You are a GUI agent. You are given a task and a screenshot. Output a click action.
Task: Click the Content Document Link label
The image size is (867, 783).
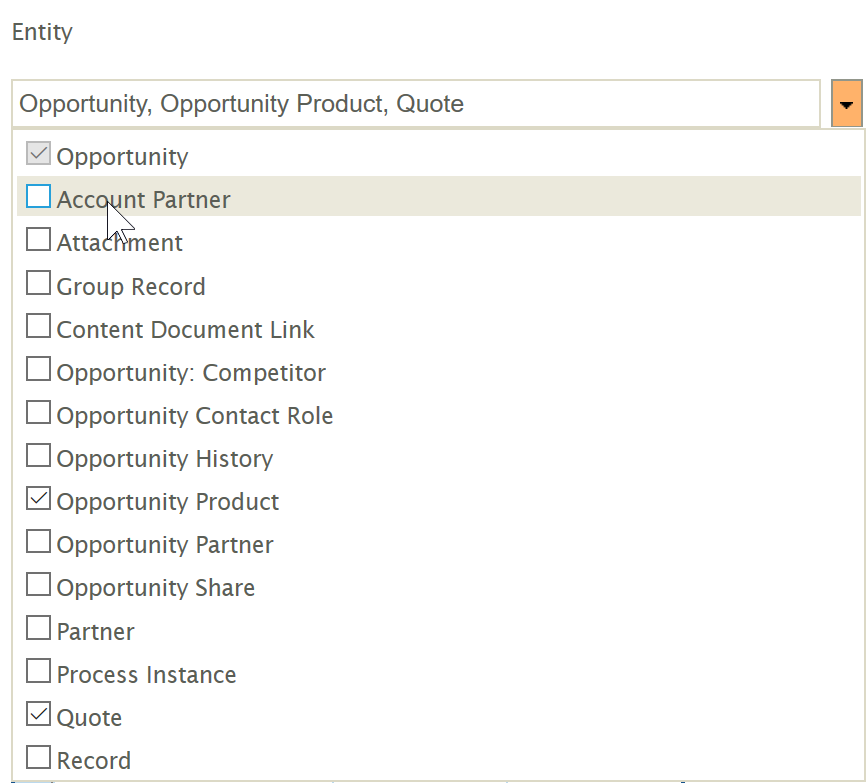tap(185, 330)
